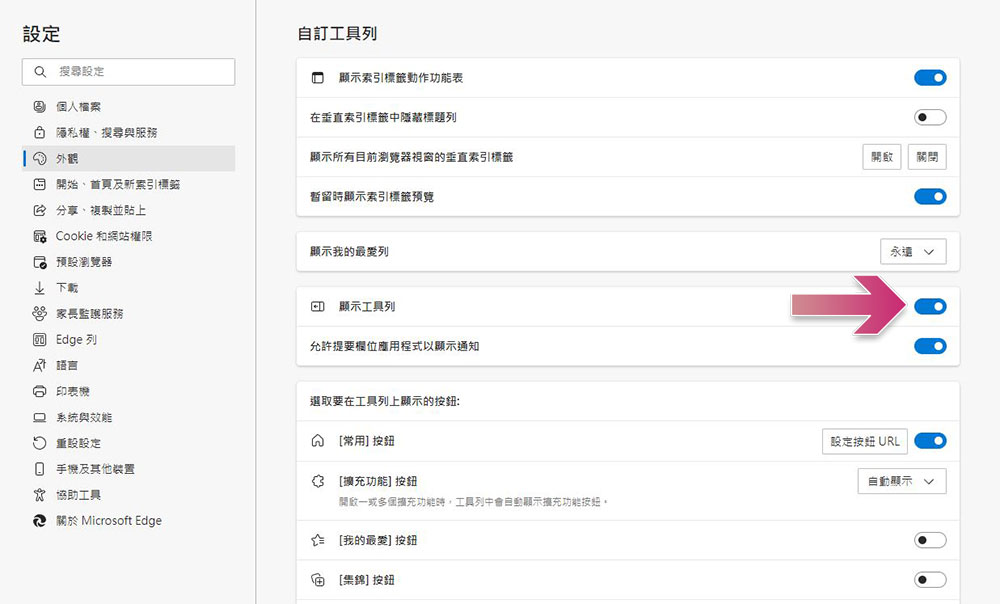The image size is (1000, 604).
Task: Click the 重設設定 reset icon
Action: click(x=40, y=443)
